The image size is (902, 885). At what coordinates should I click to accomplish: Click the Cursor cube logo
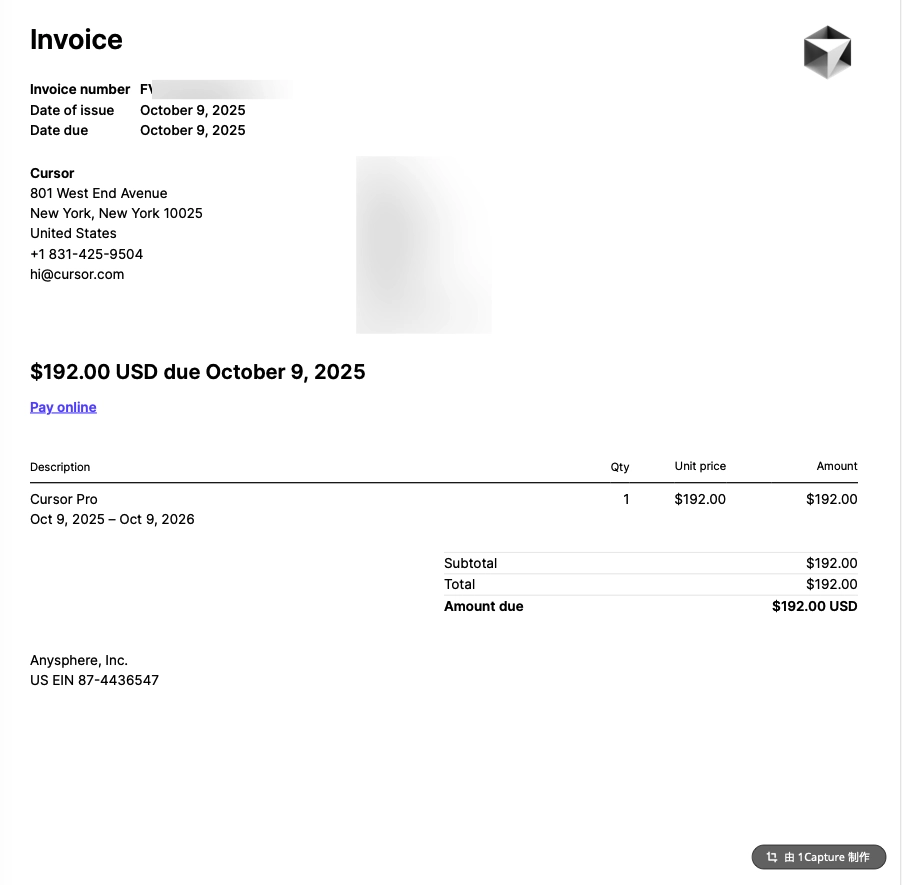pyautogui.click(x=827, y=52)
